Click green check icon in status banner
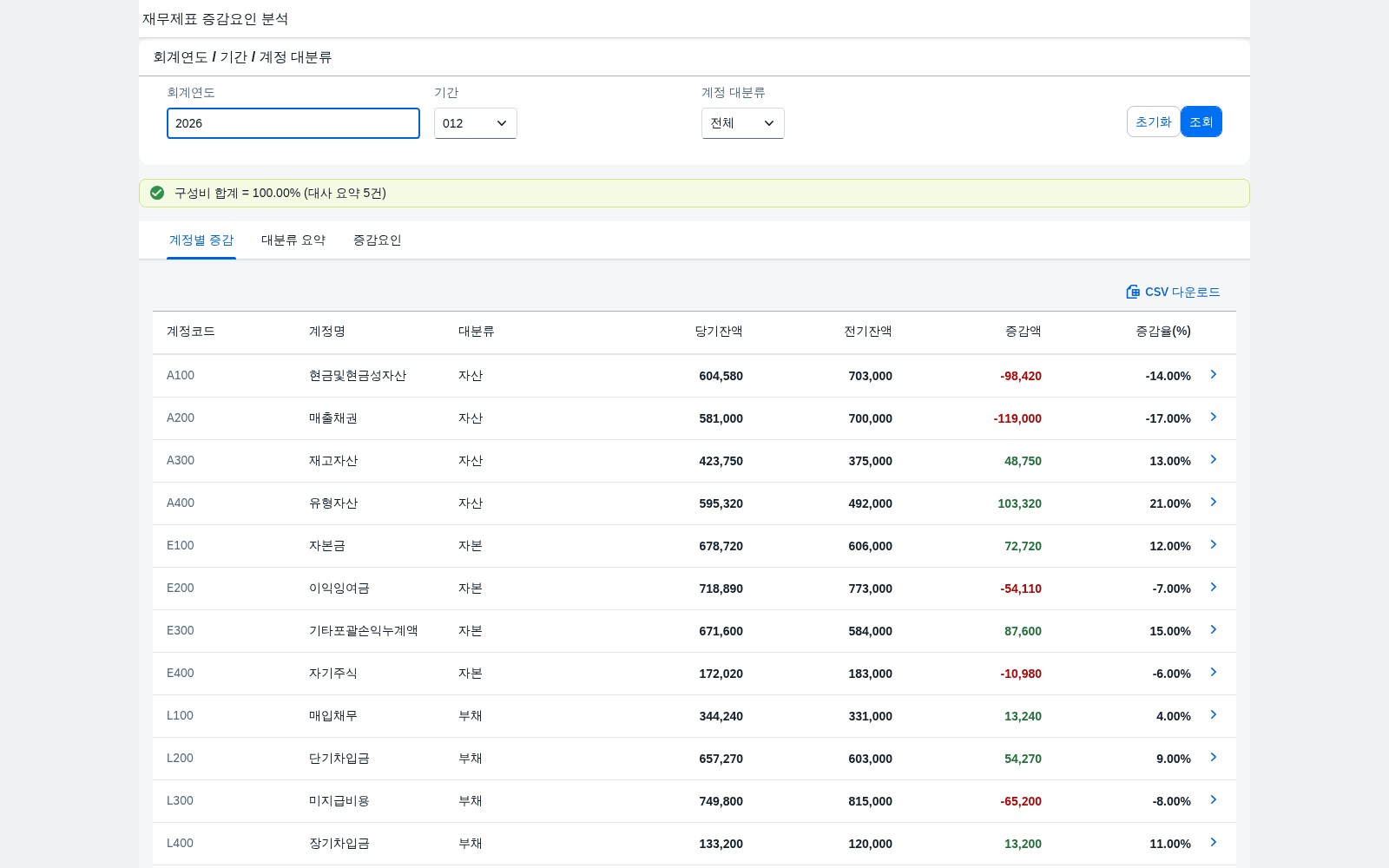The height and width of the screenshot is (868, 1389). click(157, 193)
